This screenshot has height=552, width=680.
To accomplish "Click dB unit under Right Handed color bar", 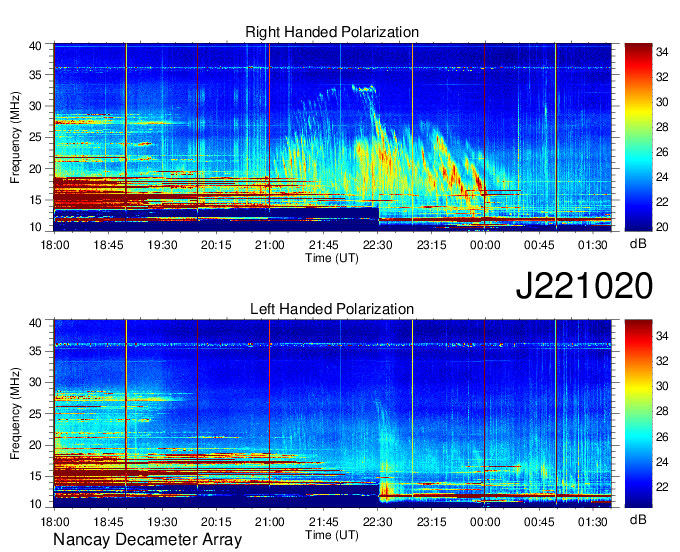I will tap(638, 244).
